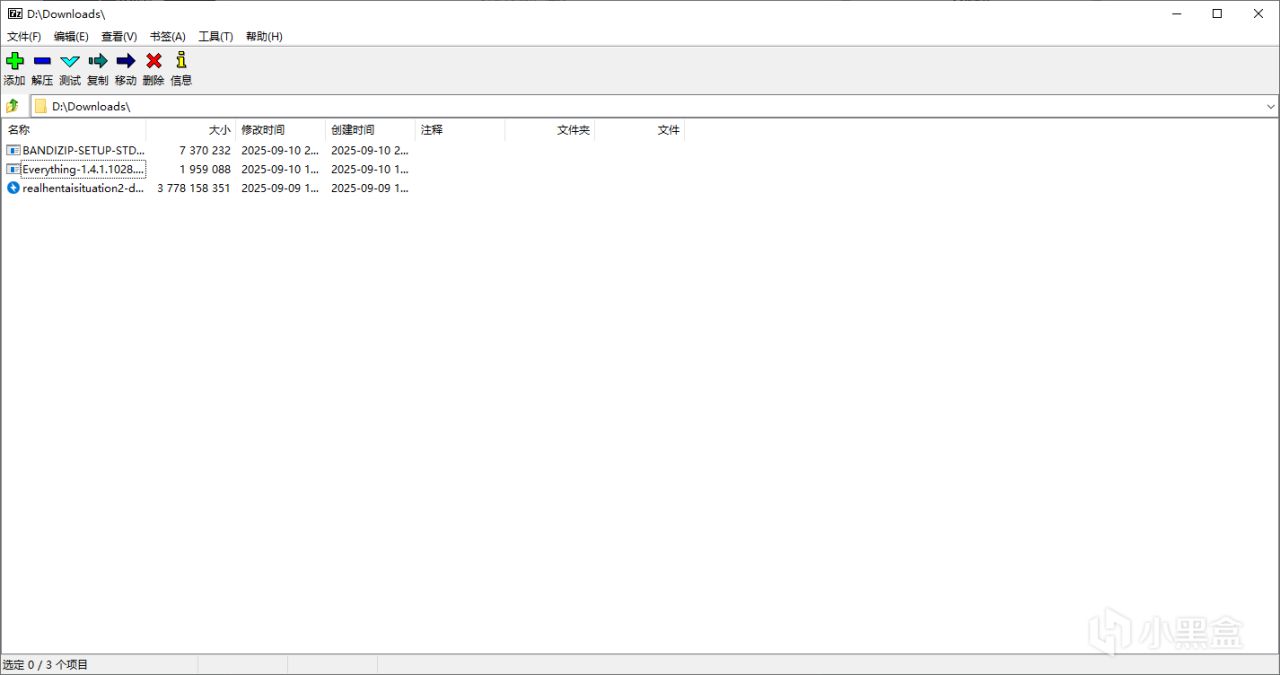Minimize the 7-Zip window
This screenshot has height=675, width=1280.
coord(1176,14)
